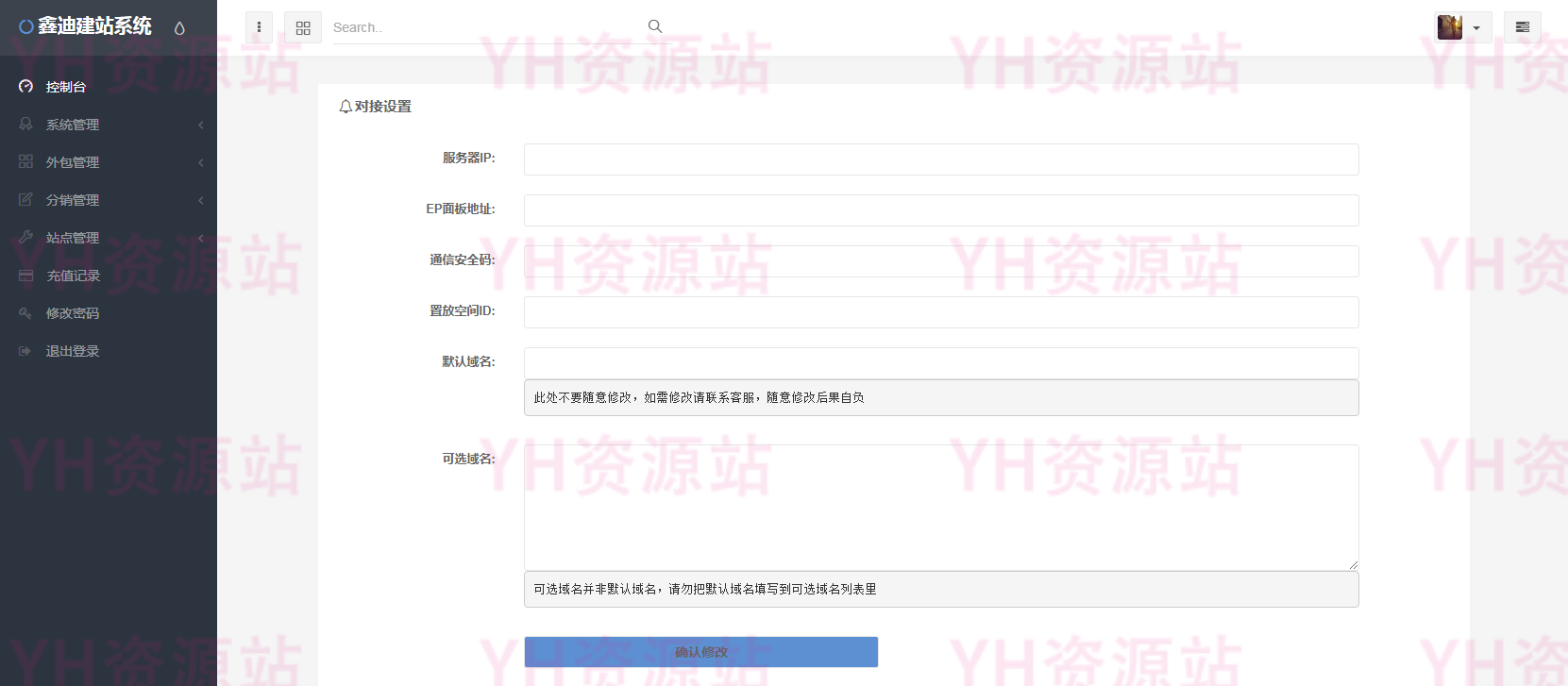Open 充值记录 in the sidebar
1568x686 pixels.
pos(73,276)
